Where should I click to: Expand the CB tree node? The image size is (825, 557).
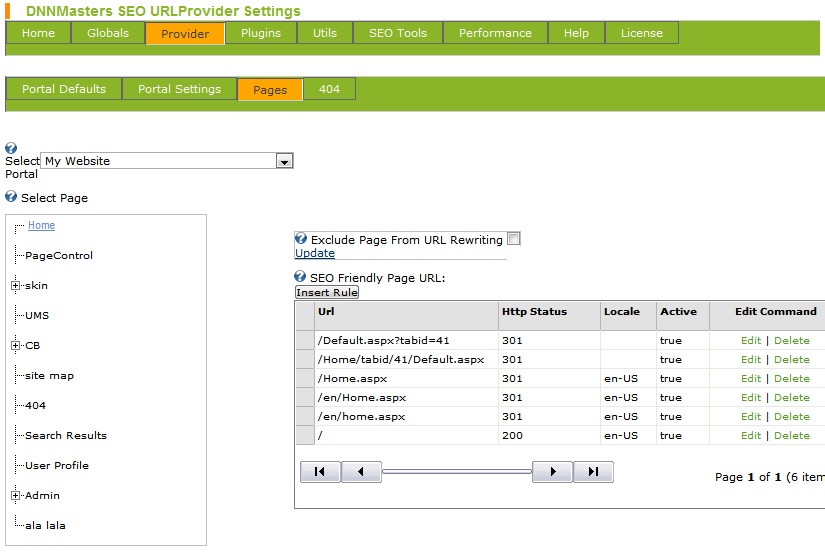pos(15,346)
